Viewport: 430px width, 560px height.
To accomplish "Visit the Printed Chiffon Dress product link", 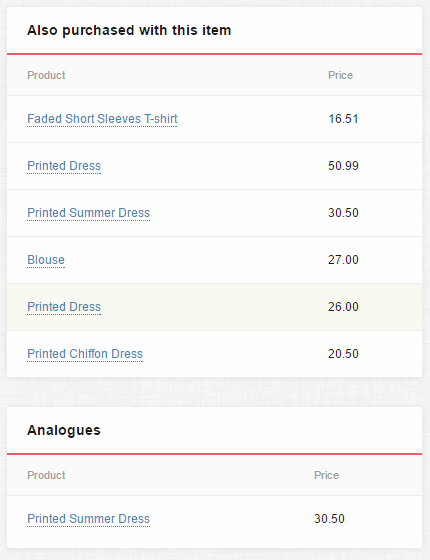I will [85, 354].
